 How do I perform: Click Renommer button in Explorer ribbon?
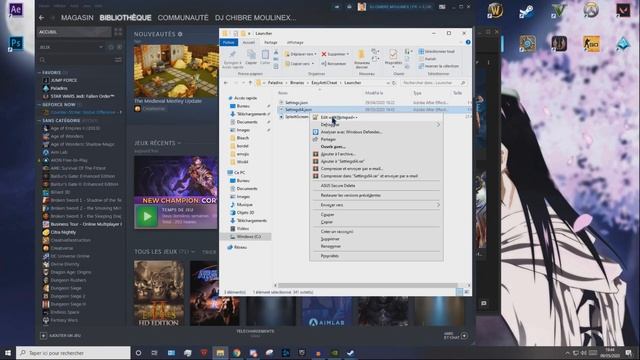click(x=333, y=64)
